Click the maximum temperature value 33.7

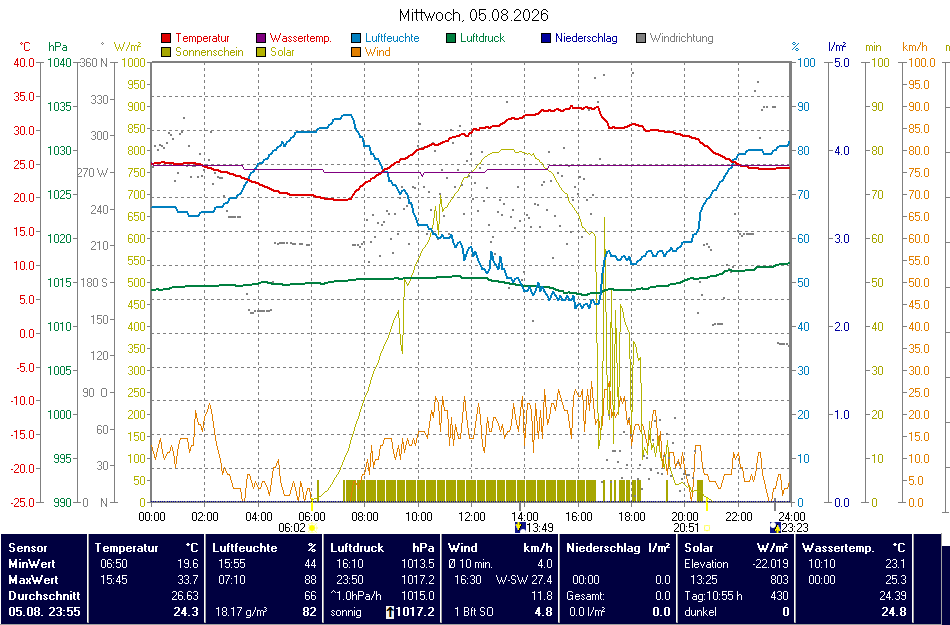click(188, 580)
